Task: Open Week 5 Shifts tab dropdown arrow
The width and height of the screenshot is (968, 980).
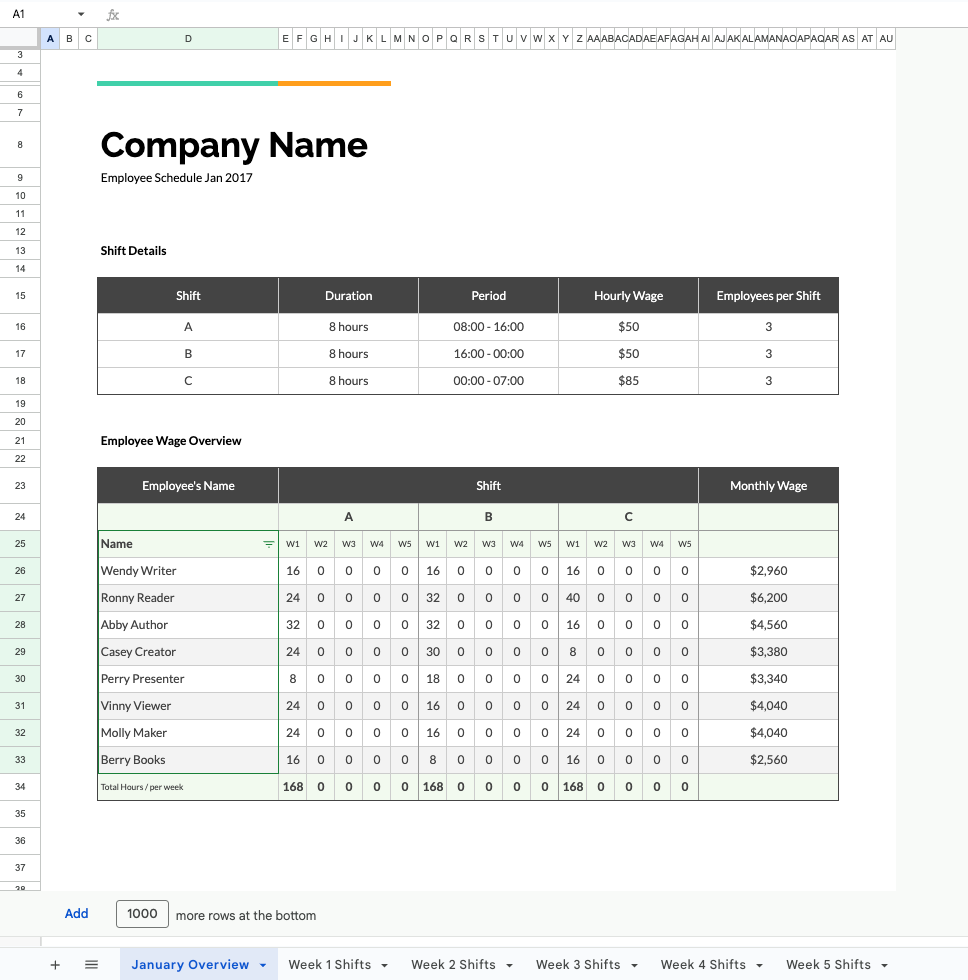Action: pyautogui.click(x=884, y=966)
